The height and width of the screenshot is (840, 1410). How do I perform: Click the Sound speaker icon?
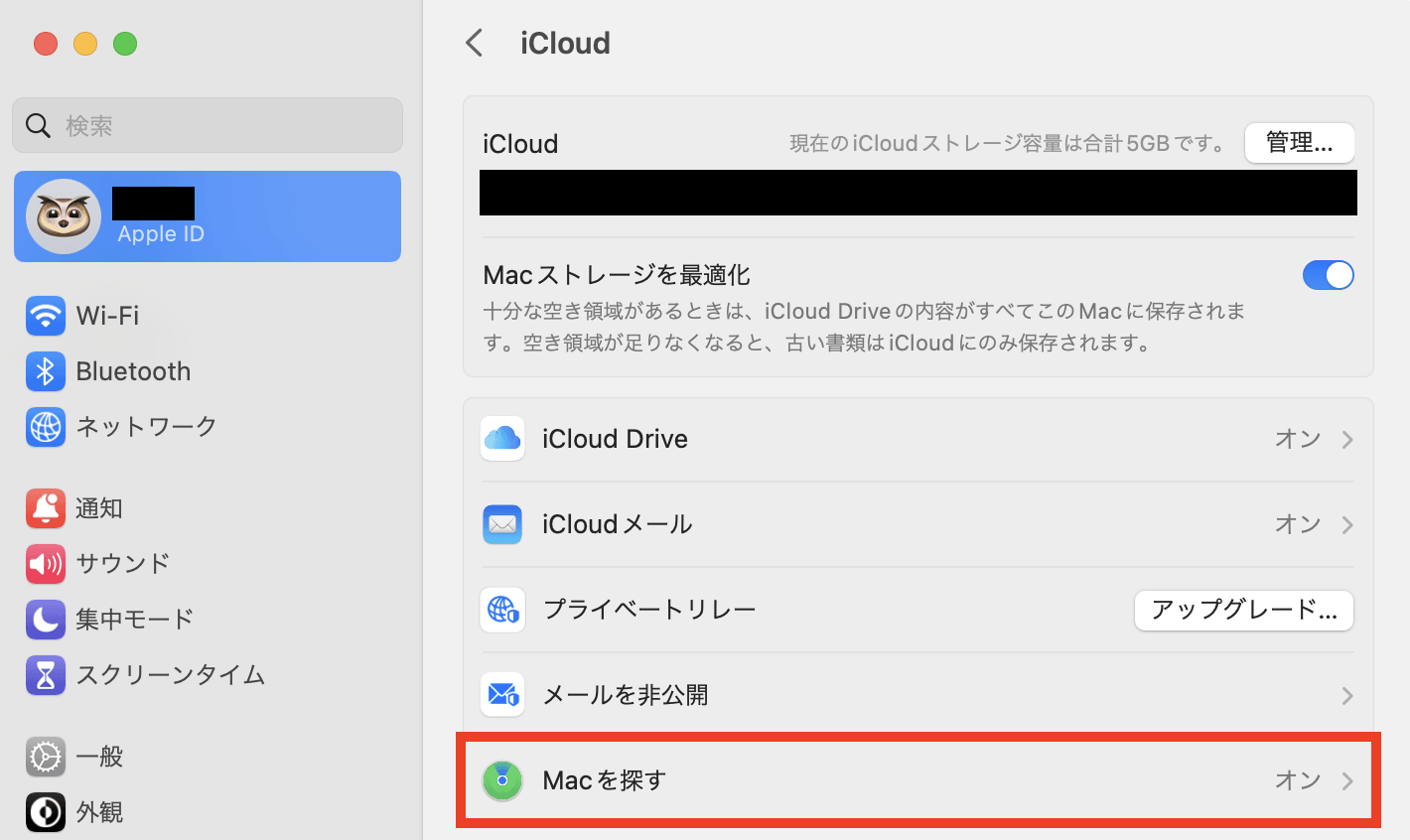[46, 564]
